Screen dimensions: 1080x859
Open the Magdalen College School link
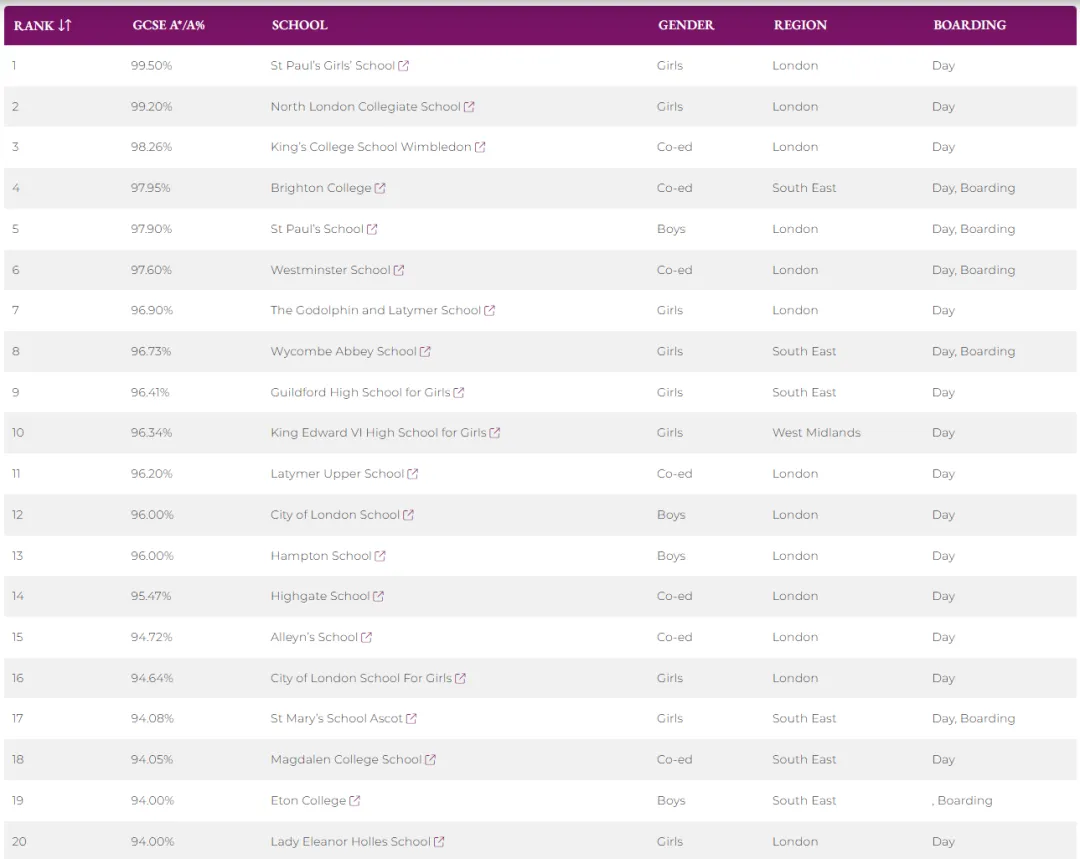pyautogui.click(x=346, y=759)
